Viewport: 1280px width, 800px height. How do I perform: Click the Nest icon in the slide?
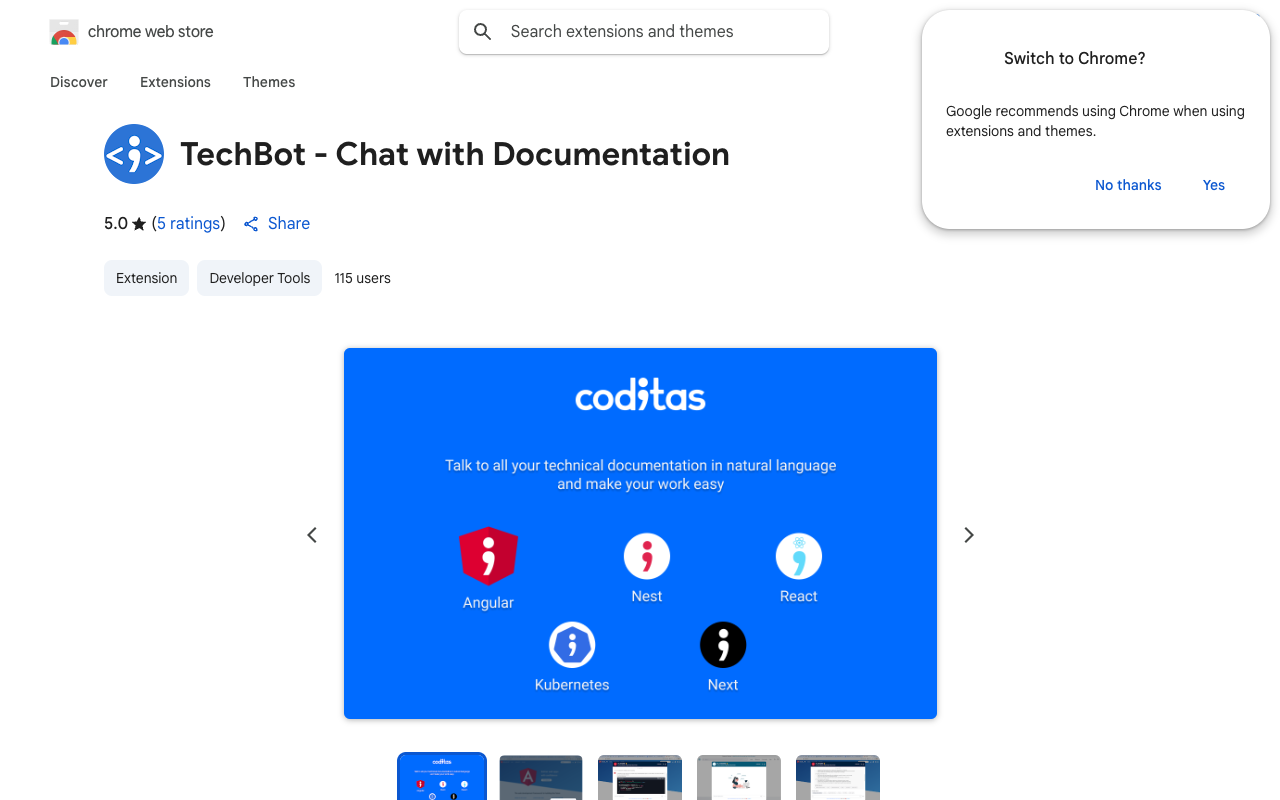pyautogui.click(x=647, y=556)
